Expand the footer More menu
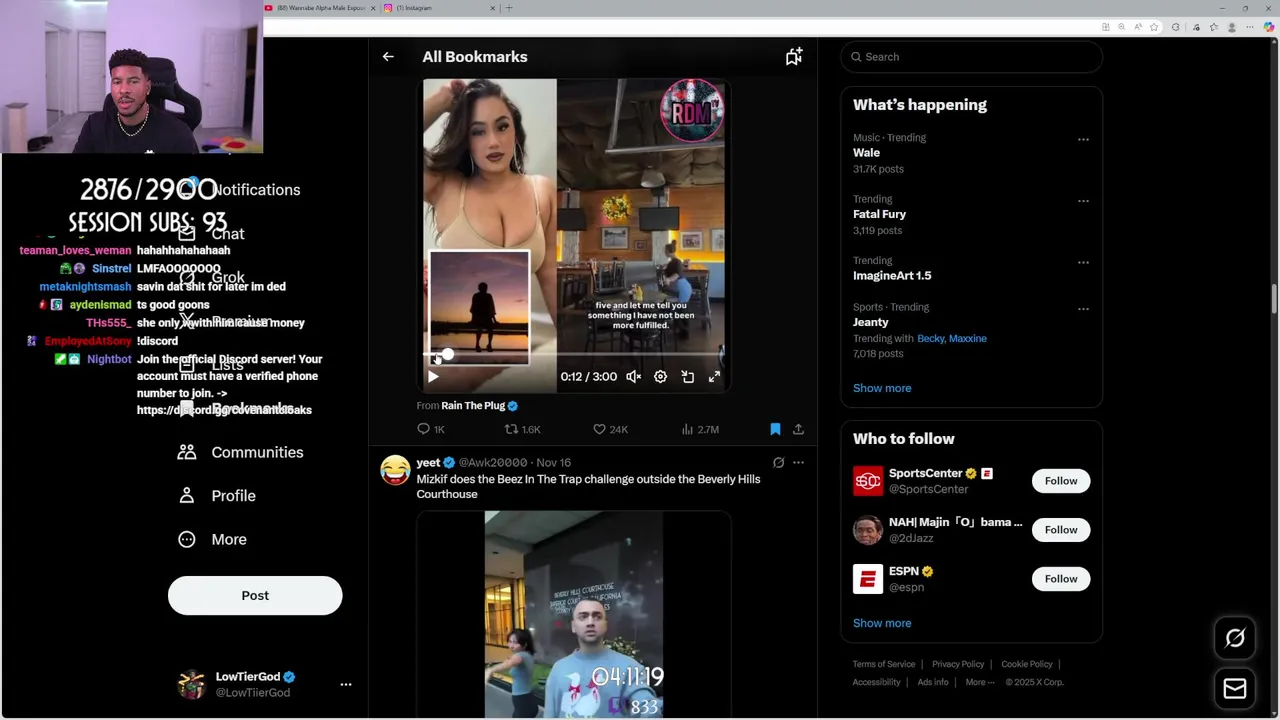 pos(980,682)
